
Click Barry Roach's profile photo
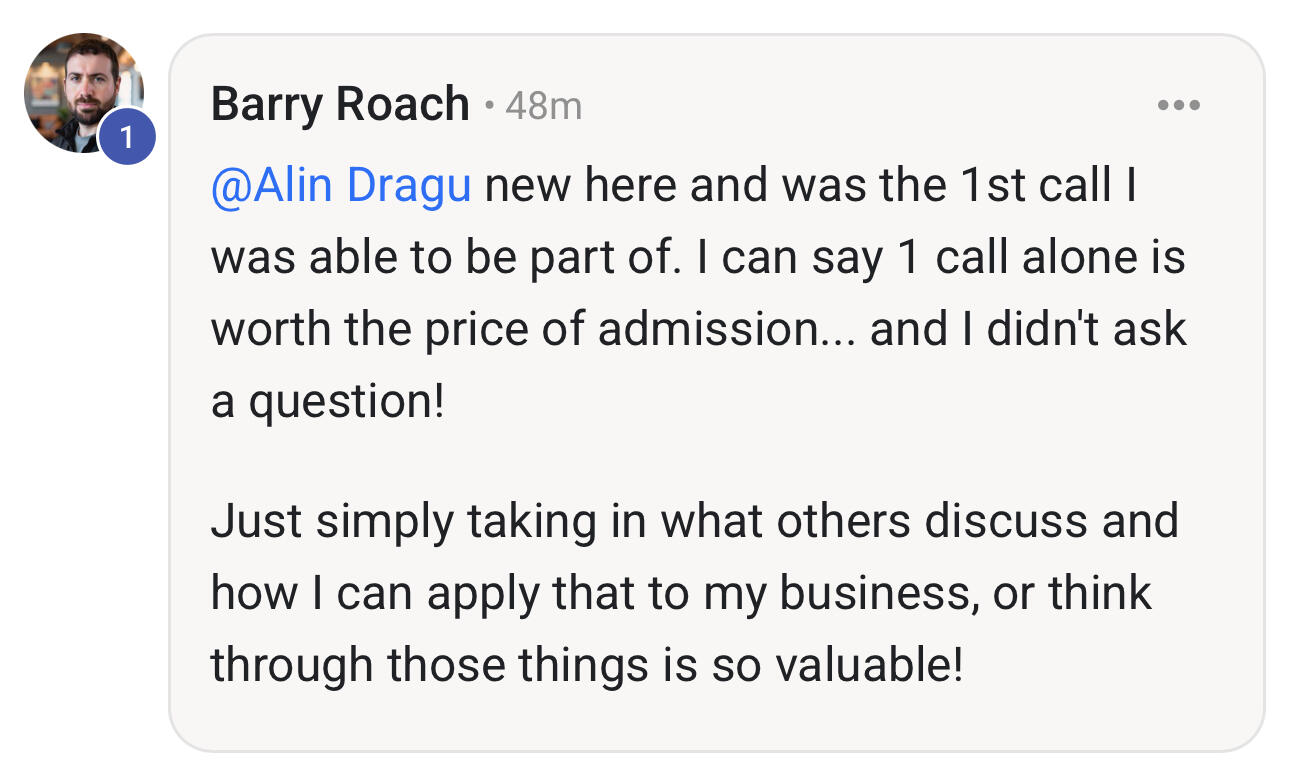coord(78,88)
